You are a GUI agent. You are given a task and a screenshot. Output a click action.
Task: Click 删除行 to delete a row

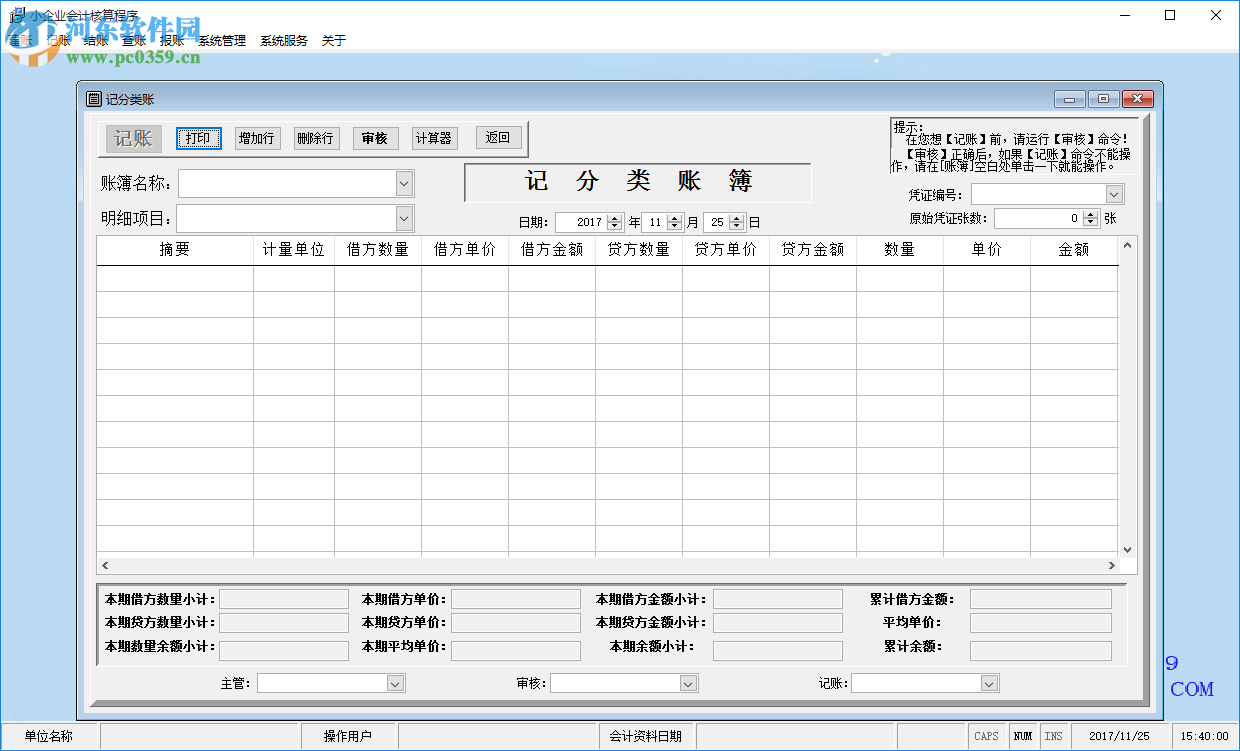(x=315, y=138)
